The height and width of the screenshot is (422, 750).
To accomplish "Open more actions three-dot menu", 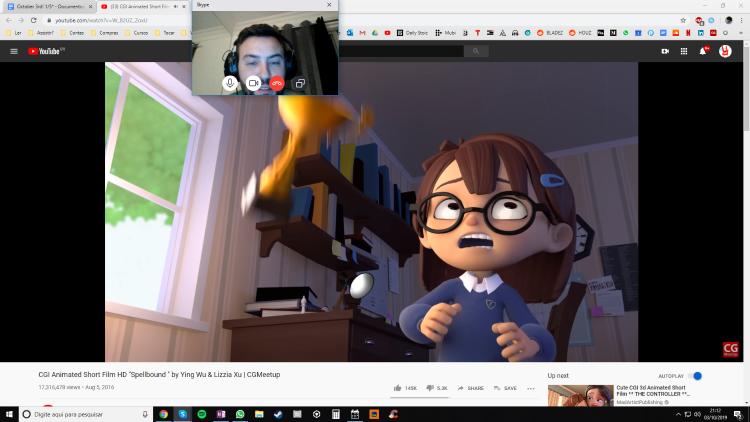I will [x=531, y=389].
